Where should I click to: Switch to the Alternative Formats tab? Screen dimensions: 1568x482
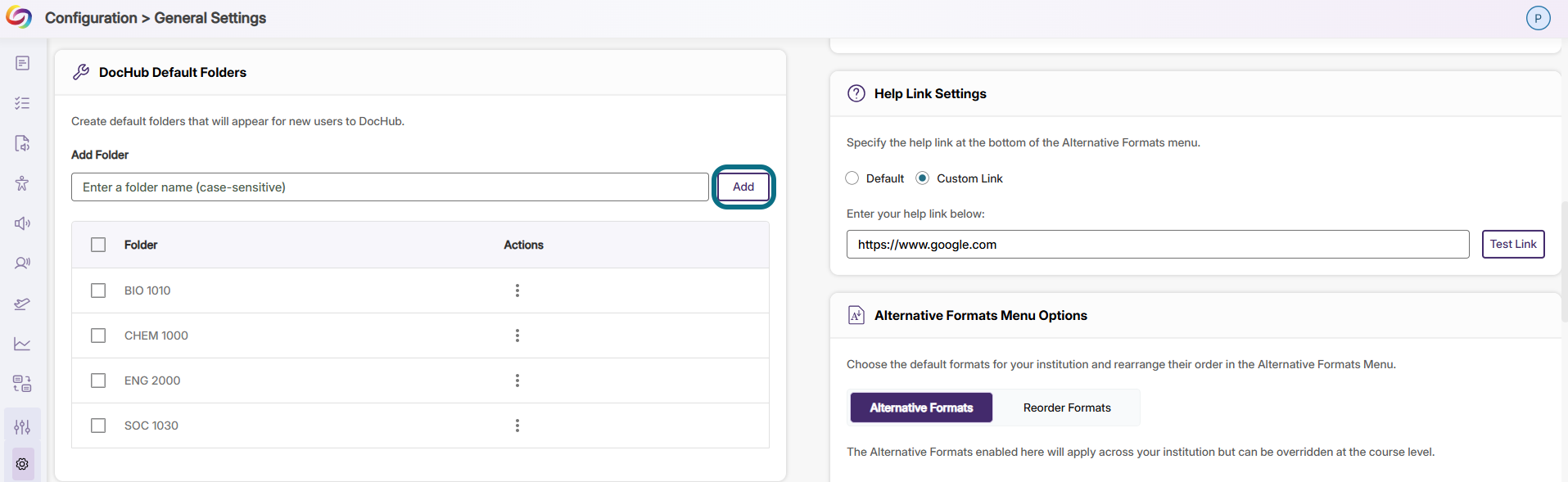(x=921, y=408)
